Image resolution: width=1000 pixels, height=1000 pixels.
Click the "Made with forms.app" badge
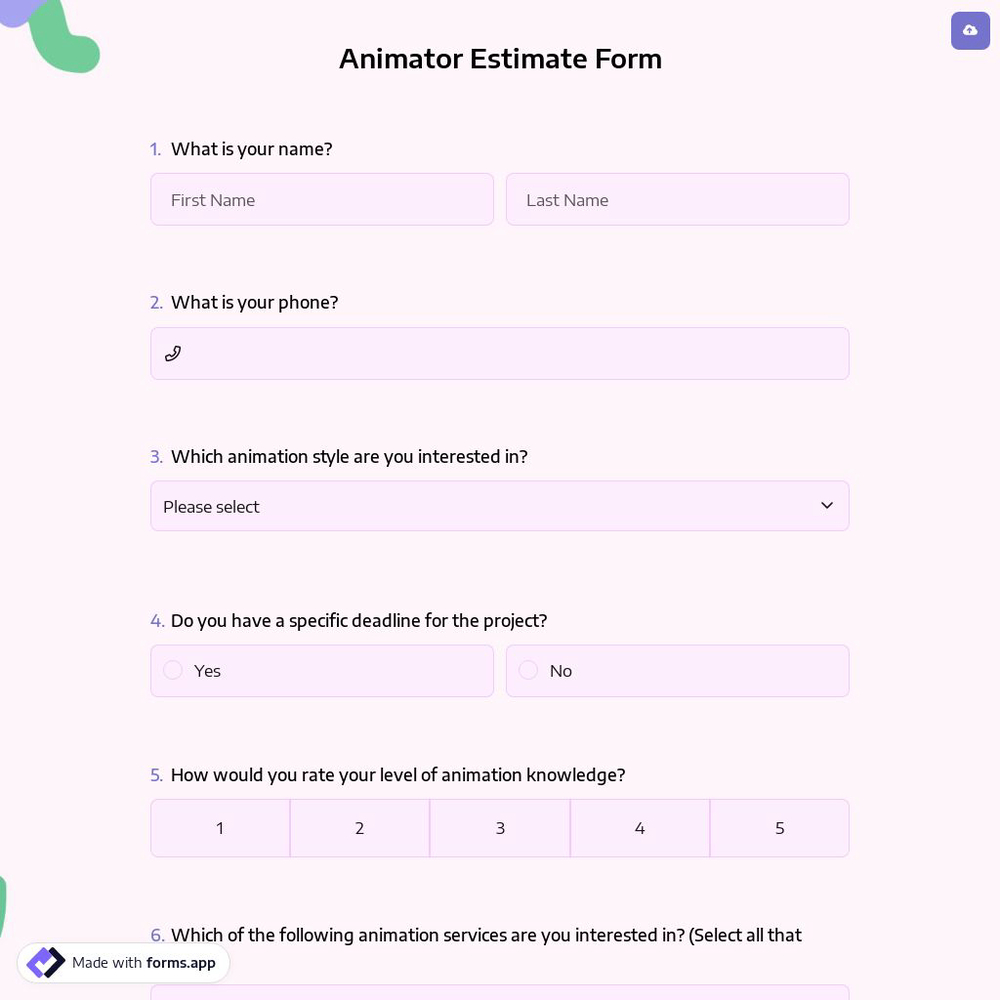tap(124, 962)
